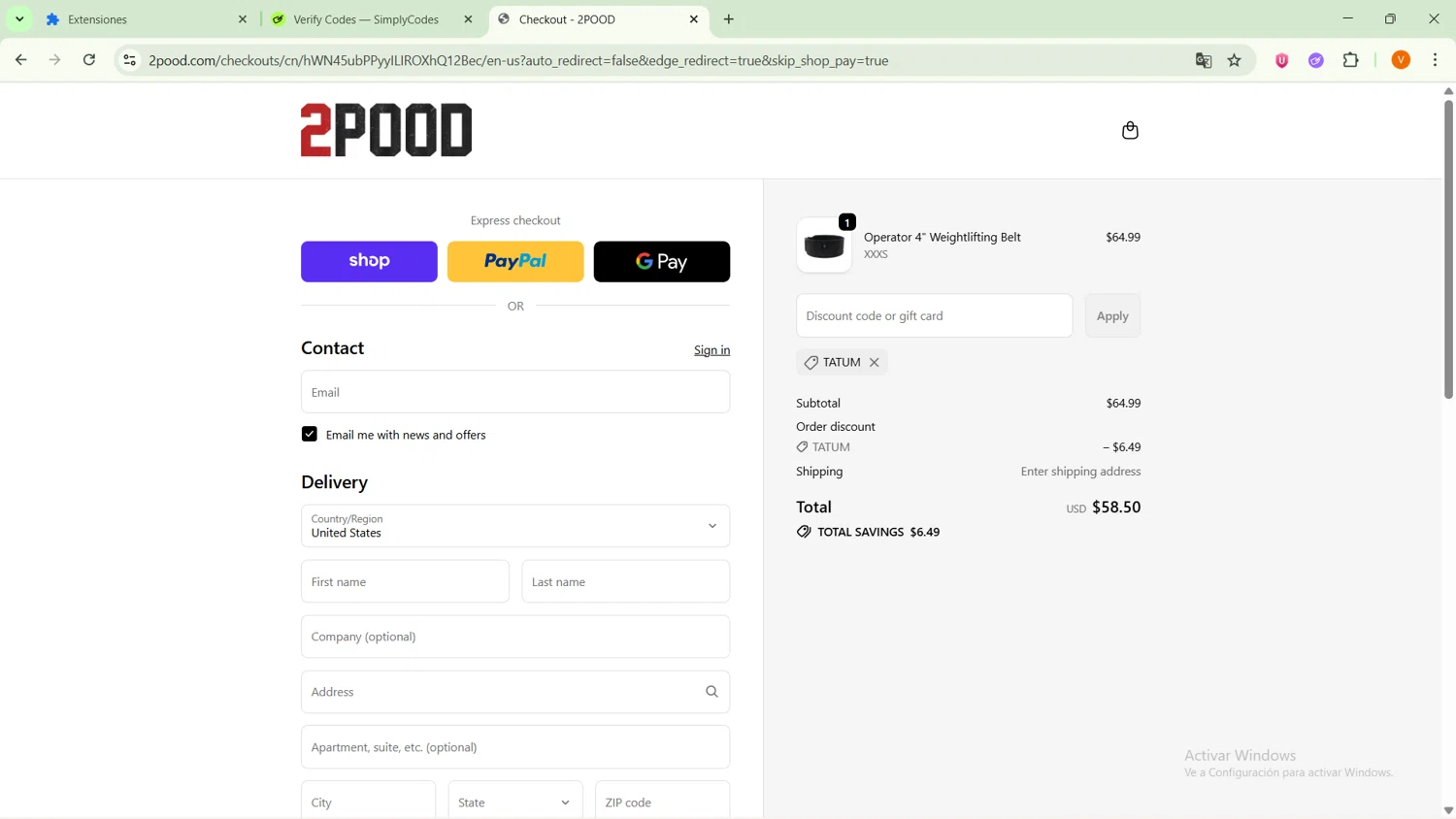This screenshot has height=819, width=1456.
Task: Click the Apply discount button
Action: 1112,316
